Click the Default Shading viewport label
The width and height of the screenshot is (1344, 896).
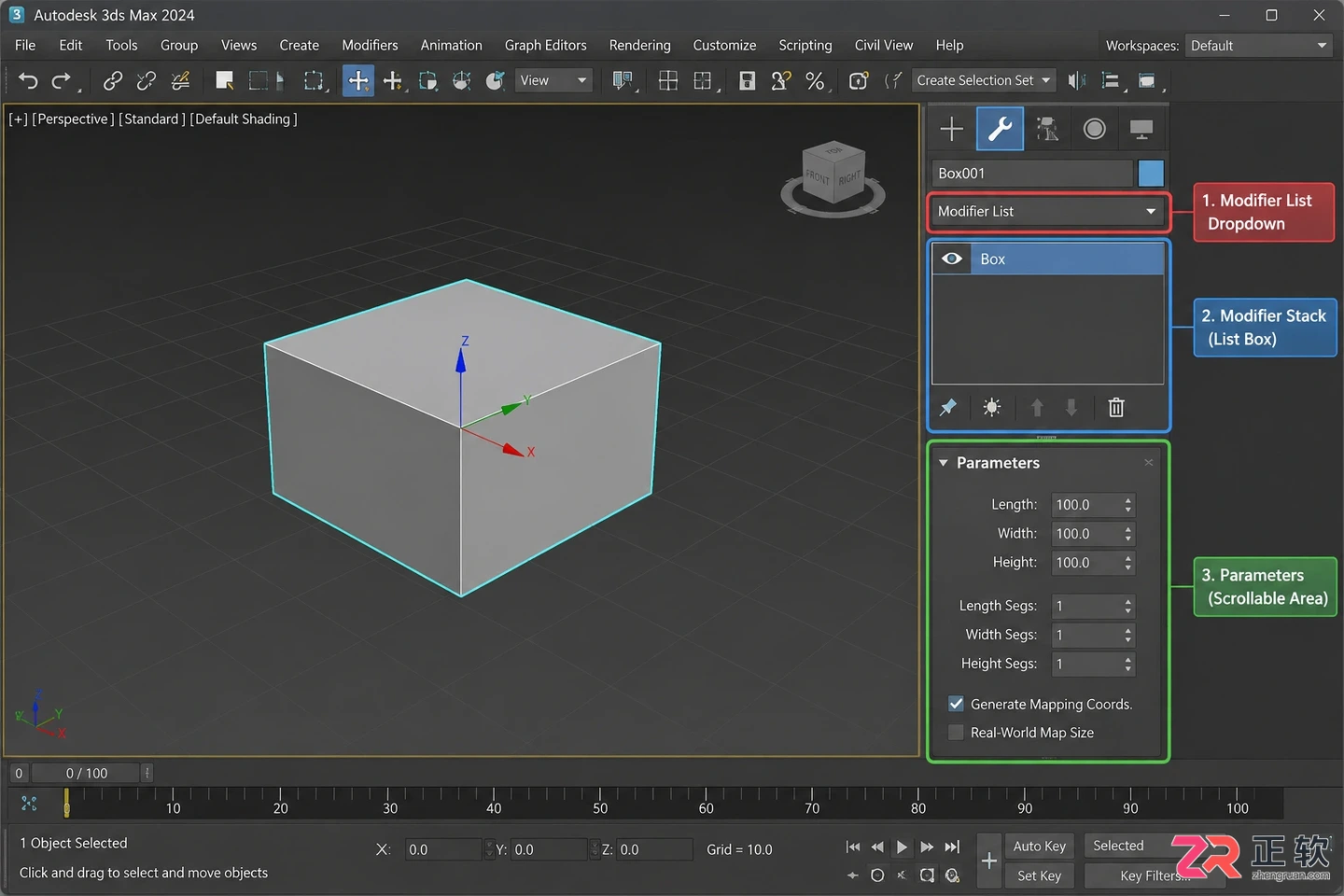(244, 119)
